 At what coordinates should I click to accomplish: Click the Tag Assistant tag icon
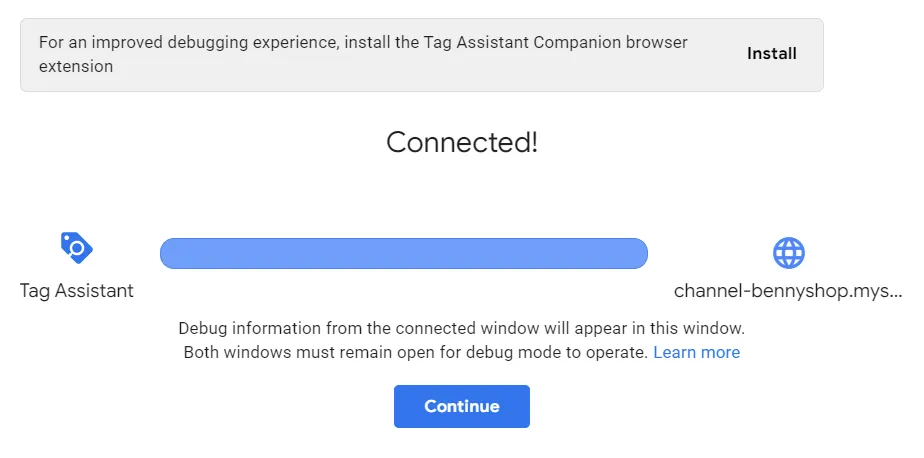(x=76, y=247)
